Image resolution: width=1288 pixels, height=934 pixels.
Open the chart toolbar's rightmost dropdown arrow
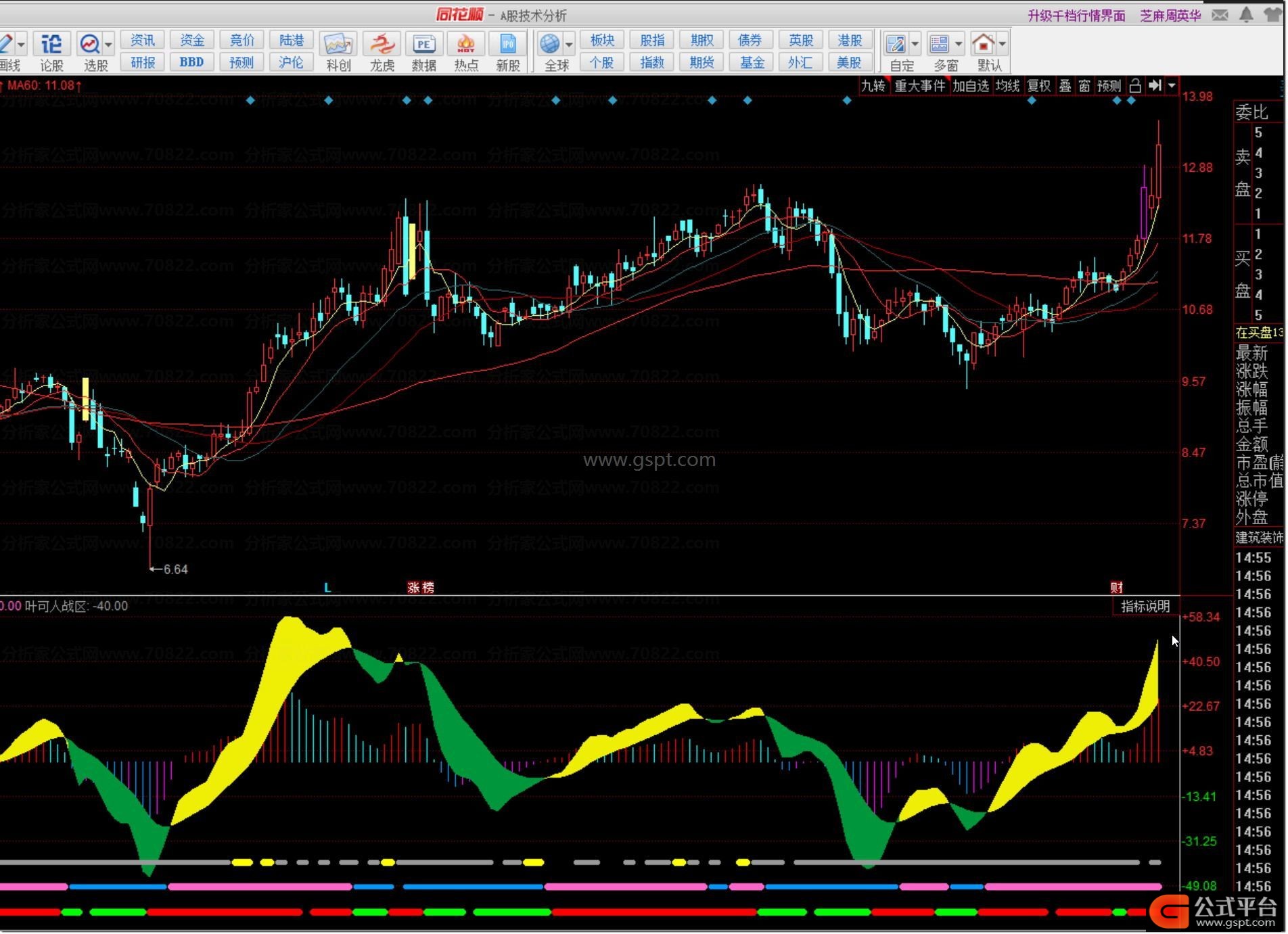click(1172, 86)
